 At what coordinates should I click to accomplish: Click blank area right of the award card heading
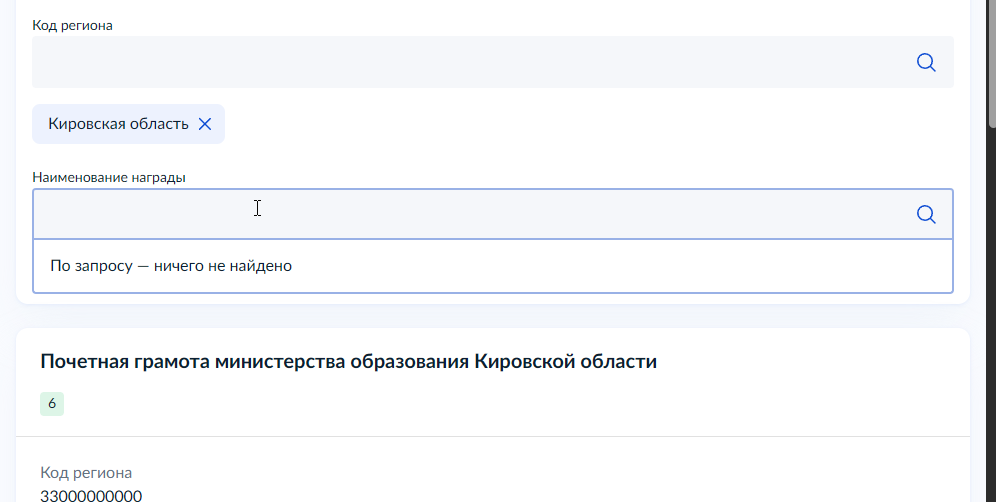(x=820, y=362)
